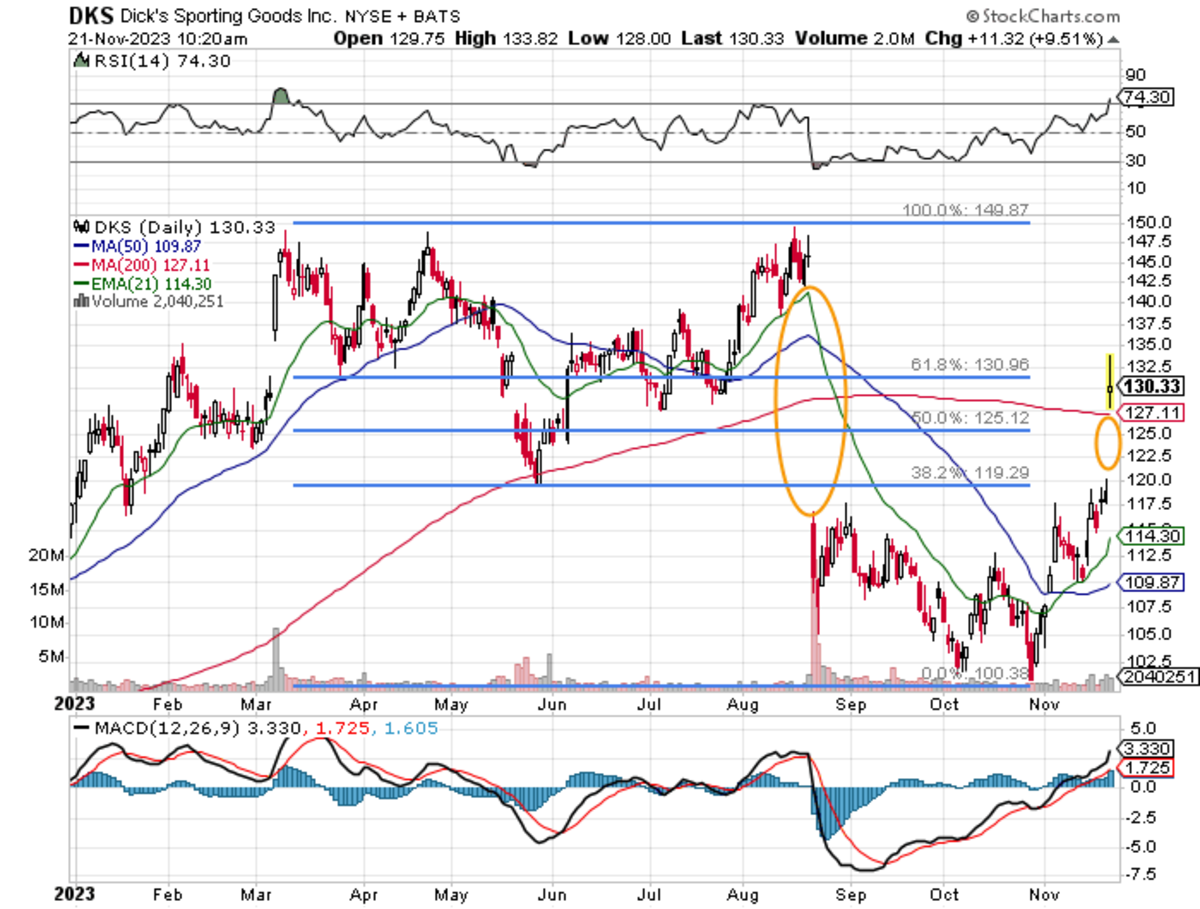Click the green up-arrow beside Chg
This screenshot has width=1200, height=909.
(1113, 39)
